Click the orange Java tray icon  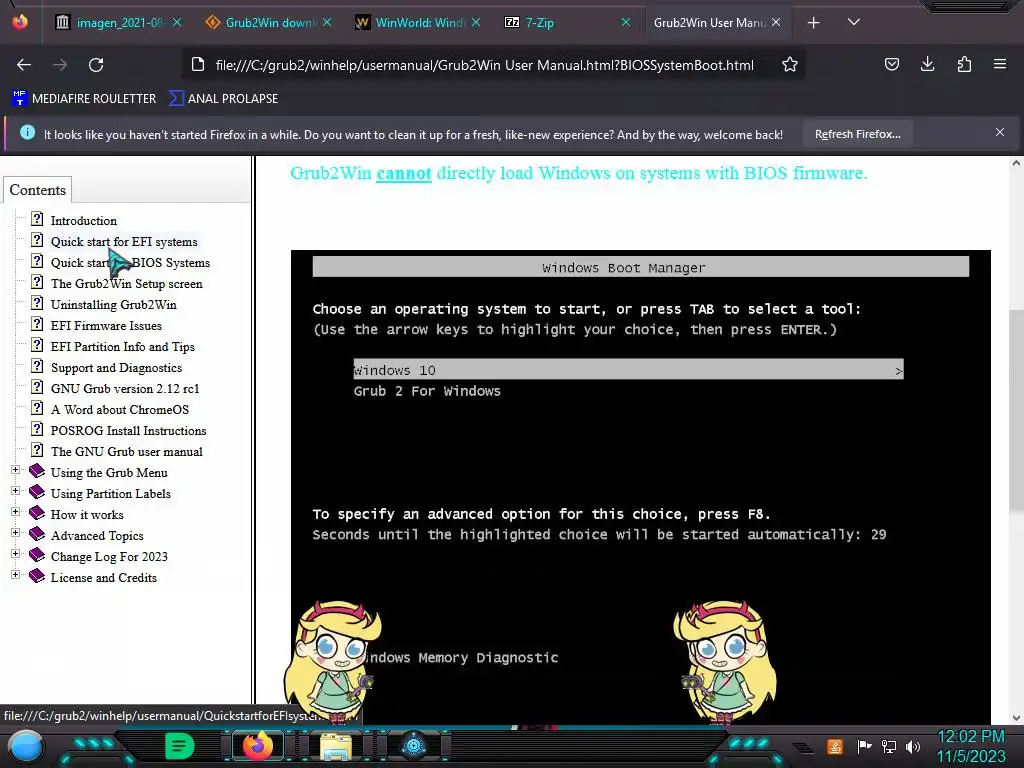835,746
